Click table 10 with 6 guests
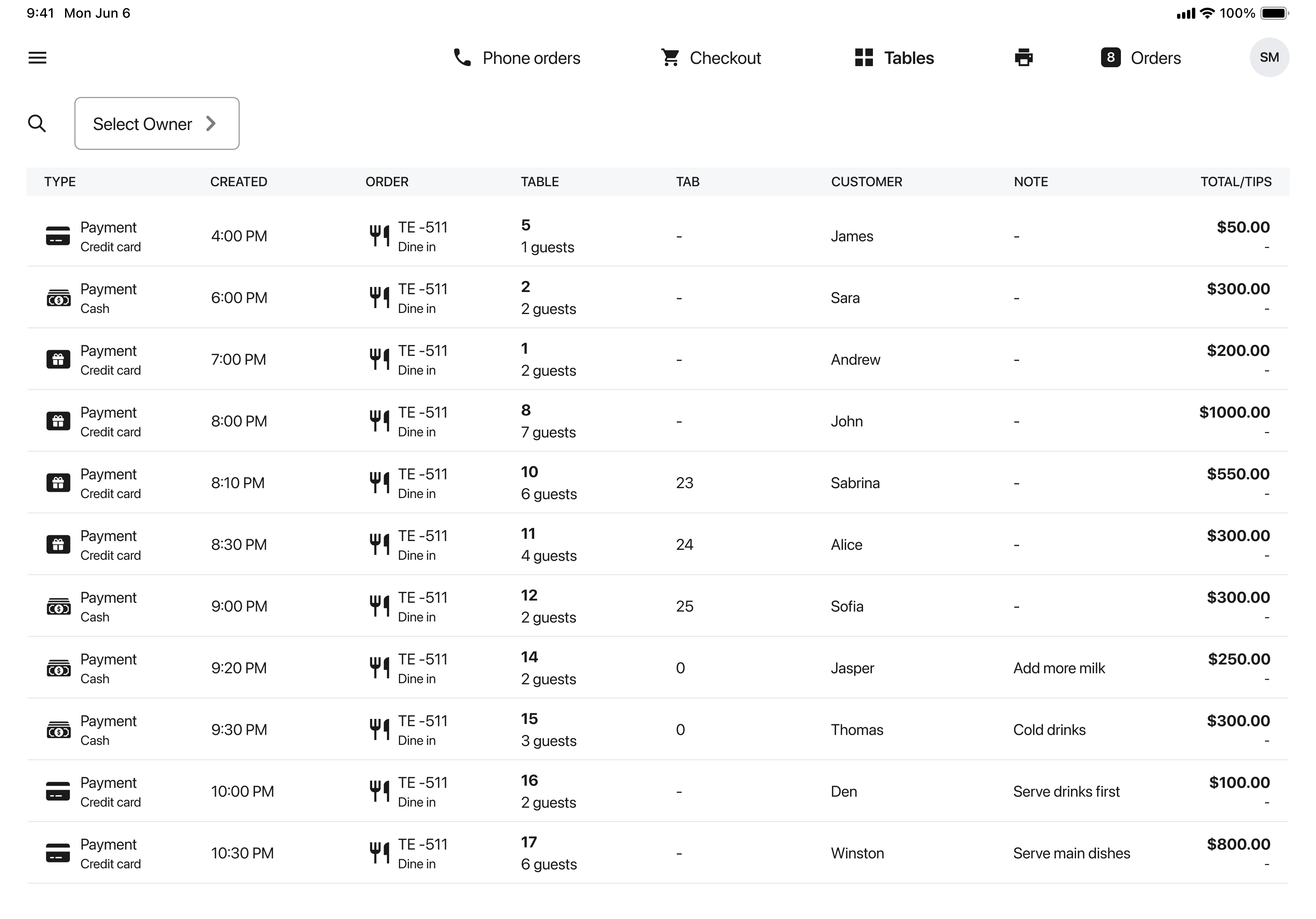This screenshot has height=919, width=1316. click(x=549, y=483)
